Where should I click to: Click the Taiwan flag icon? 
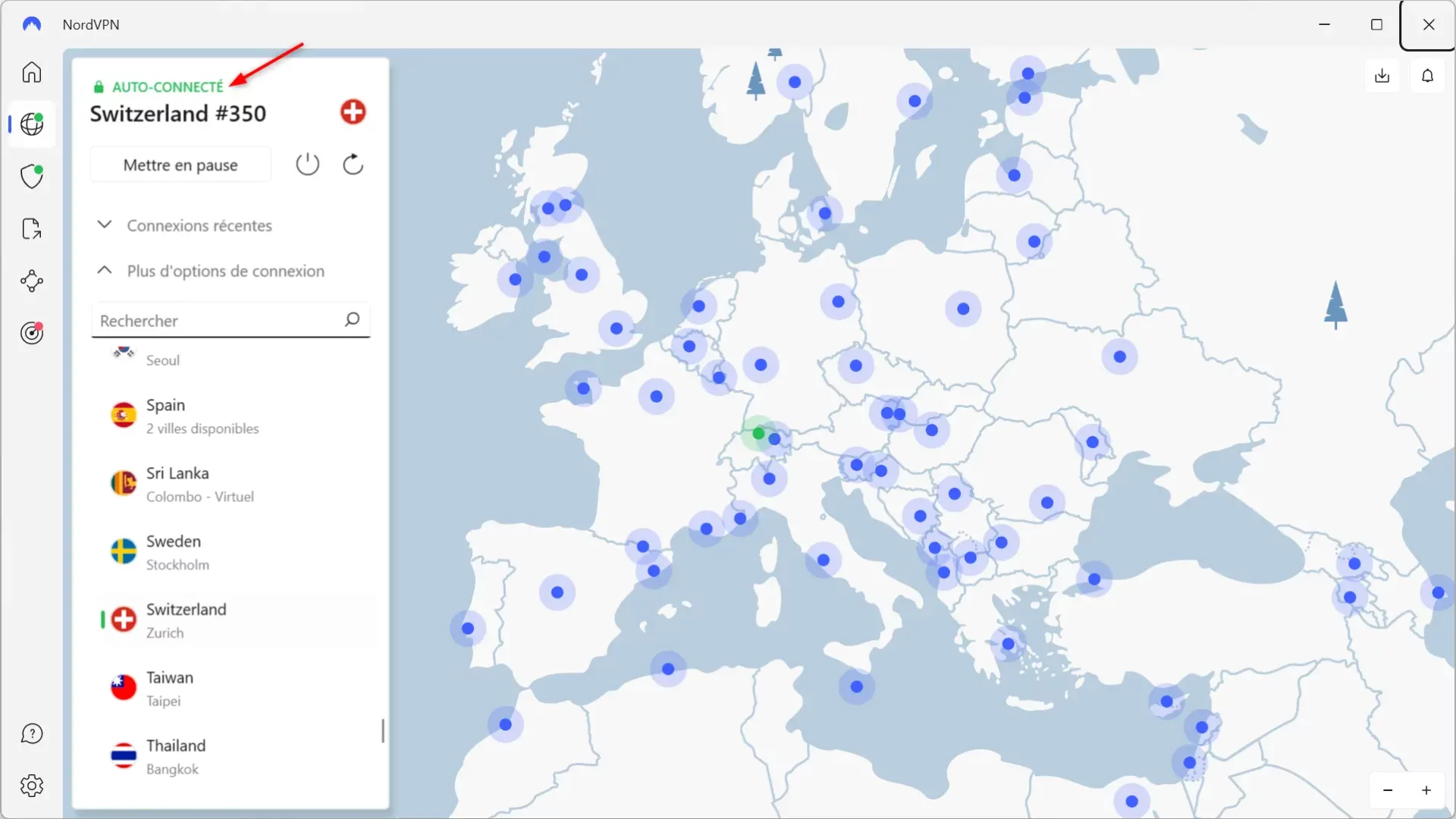click(124, 688)
